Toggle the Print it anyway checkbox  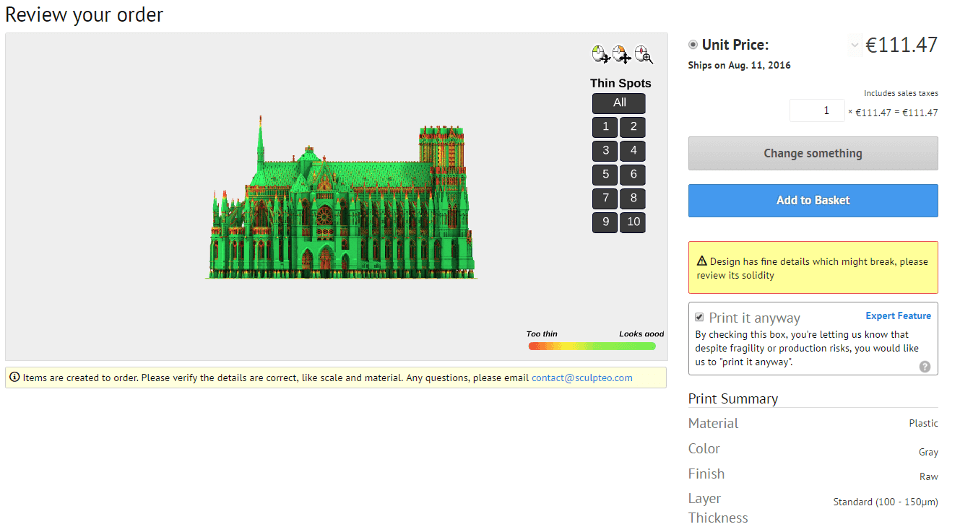point(699,317)
